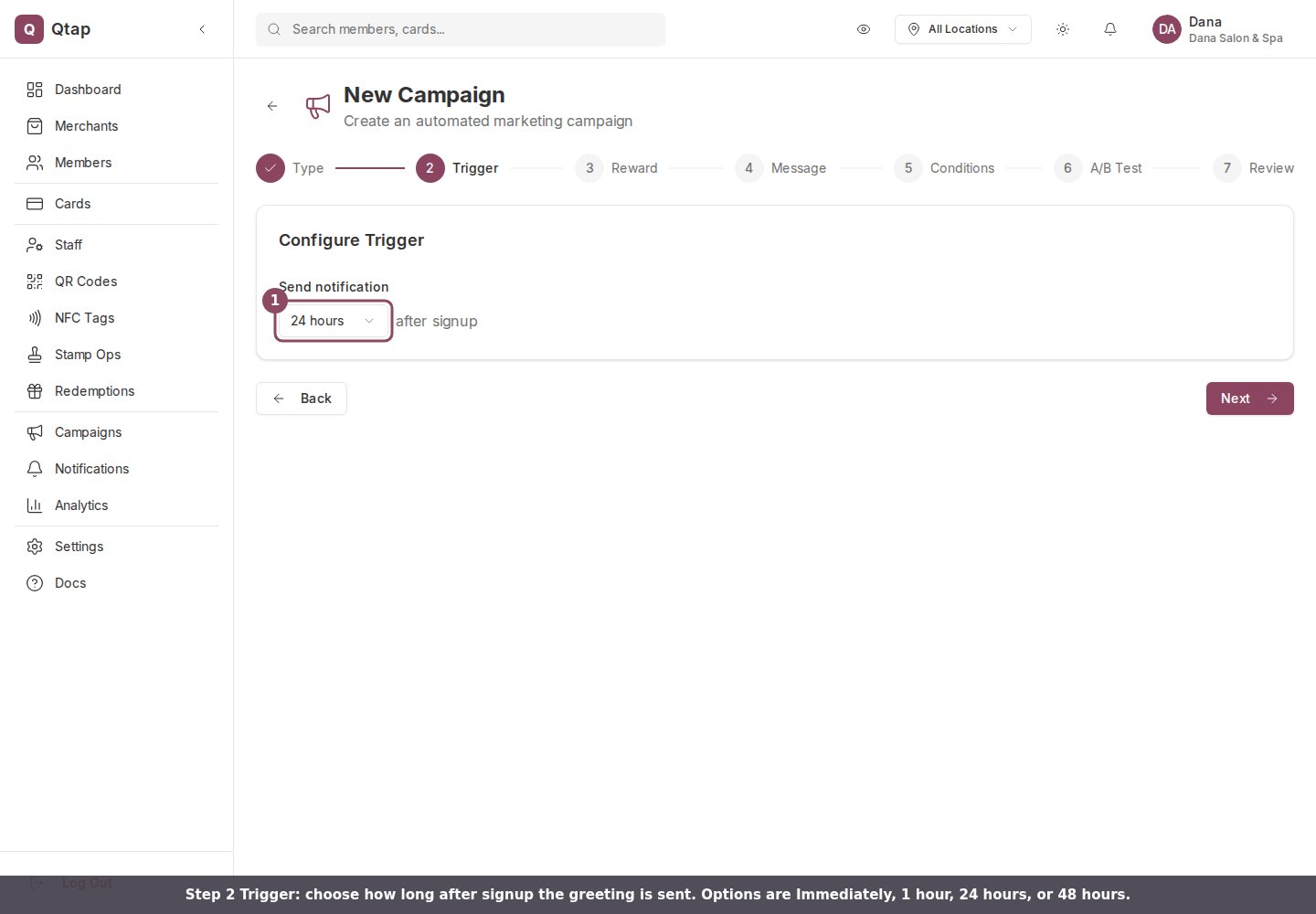Go to completed Type step
The height and width of the screenshot is (914, 1316).
coord(290,168)
